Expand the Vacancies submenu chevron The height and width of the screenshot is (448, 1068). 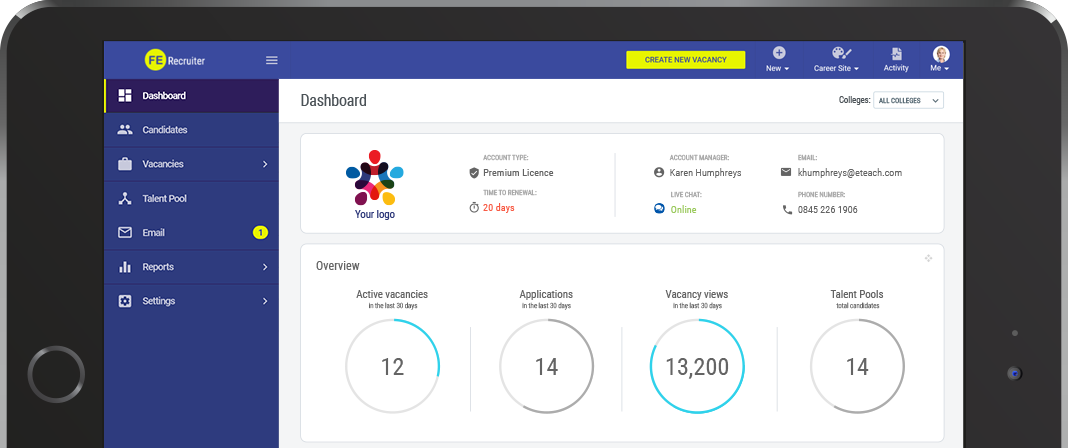click(265, 164)
